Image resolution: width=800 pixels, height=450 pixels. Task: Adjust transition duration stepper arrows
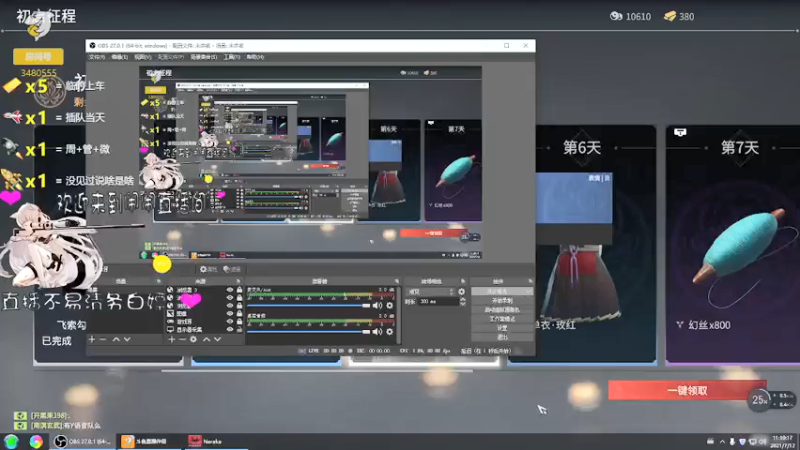pos(463,302)
